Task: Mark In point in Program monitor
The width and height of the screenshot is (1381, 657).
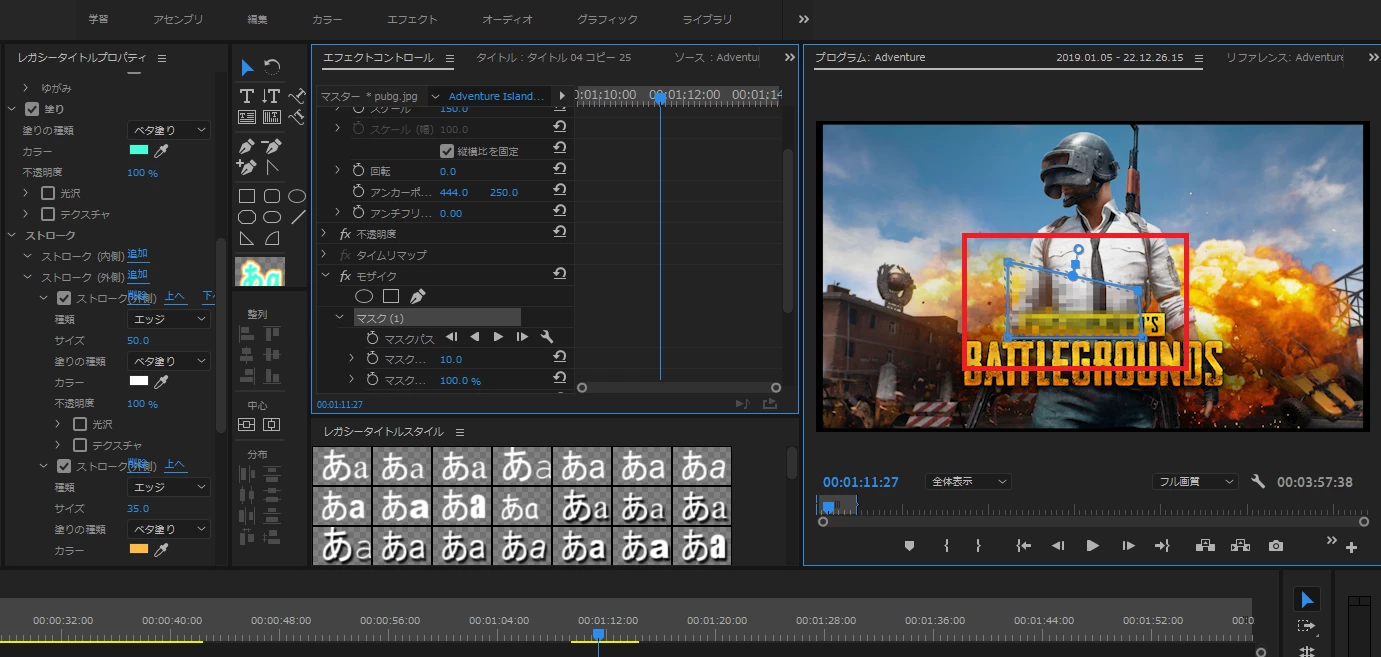Action: point(946,546)
